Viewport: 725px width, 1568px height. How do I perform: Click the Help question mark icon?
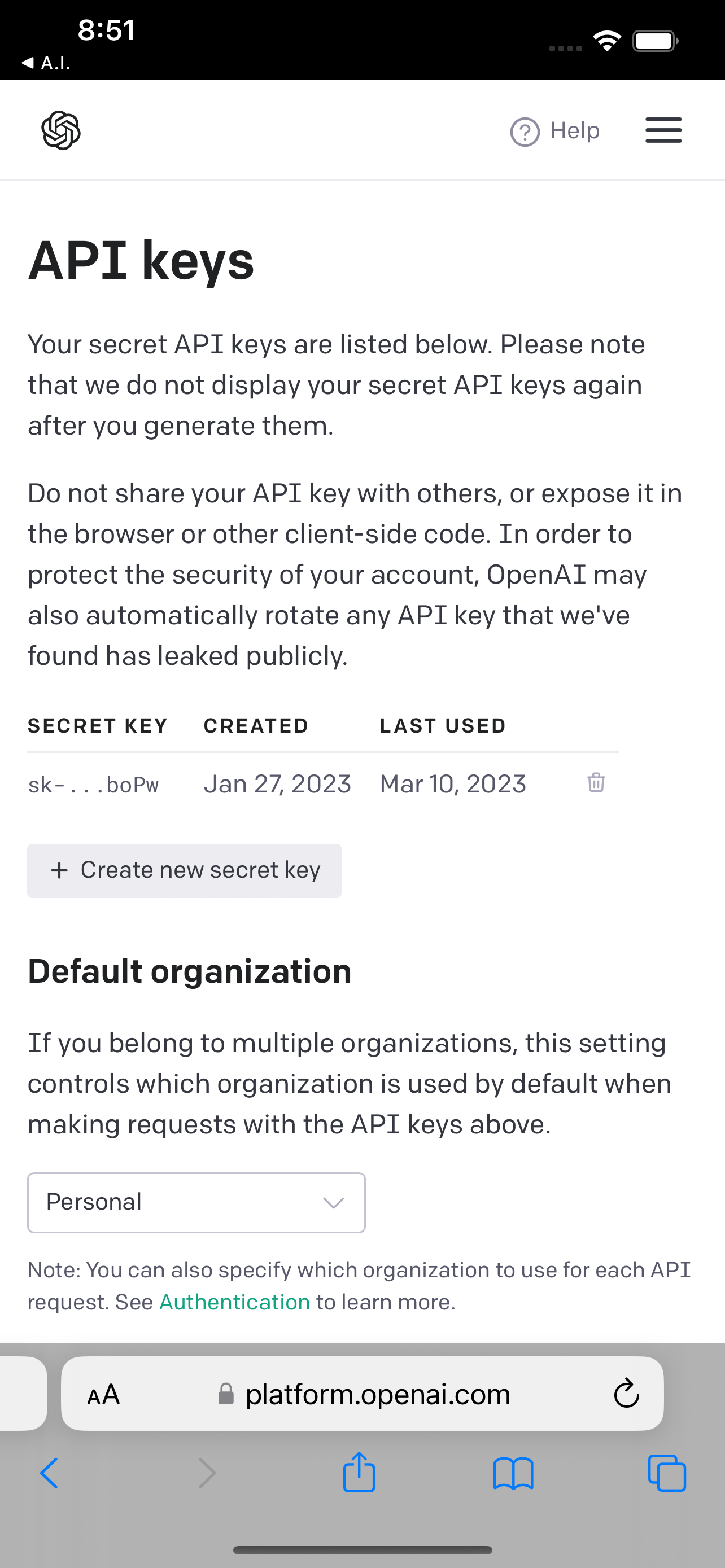(525, 132)
